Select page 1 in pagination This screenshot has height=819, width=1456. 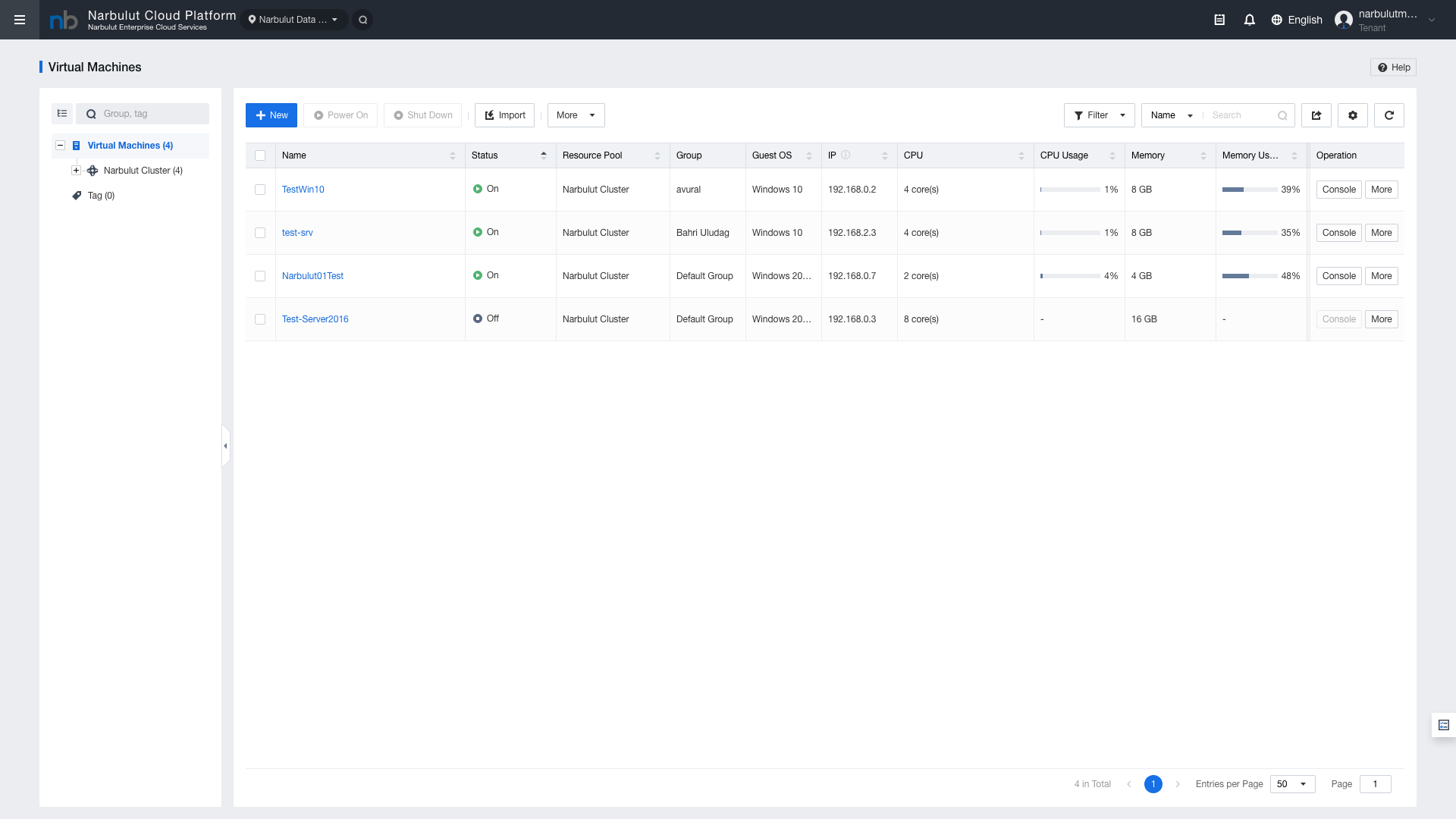(1153, 784)
